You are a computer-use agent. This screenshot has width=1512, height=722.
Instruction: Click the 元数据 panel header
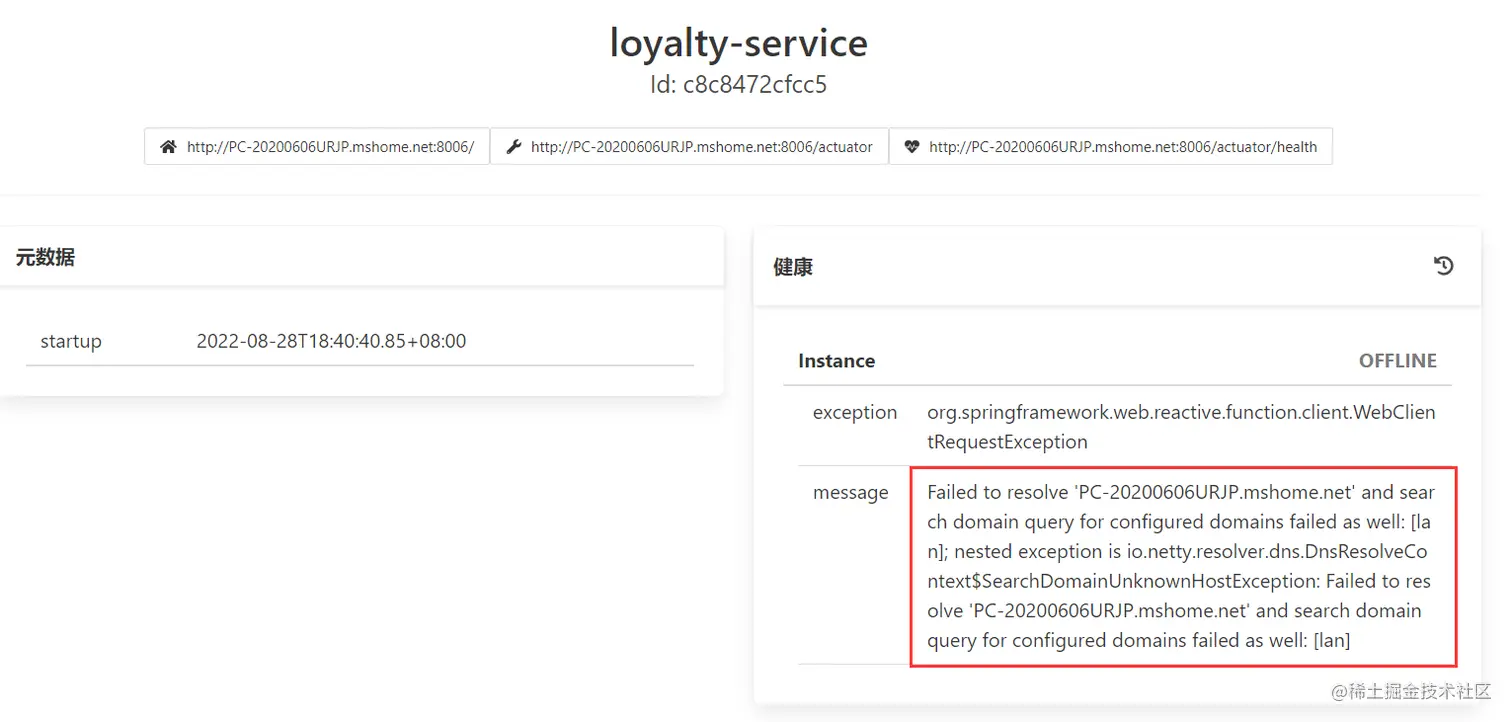pos(45,258)
